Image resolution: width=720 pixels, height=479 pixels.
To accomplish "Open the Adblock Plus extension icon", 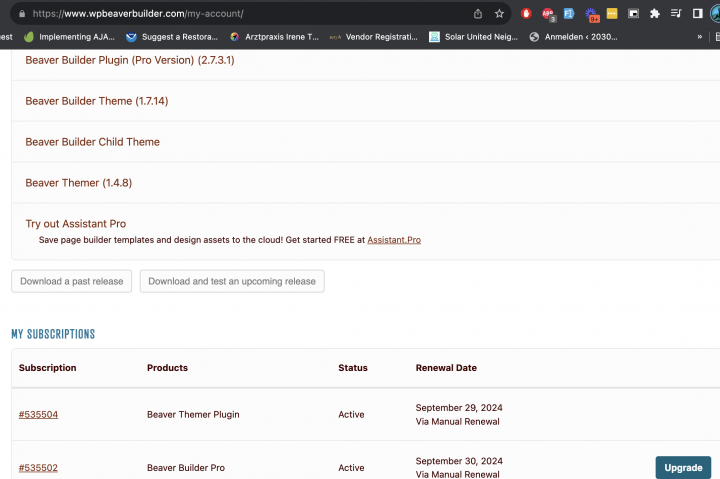I will [x=548, y=14].
